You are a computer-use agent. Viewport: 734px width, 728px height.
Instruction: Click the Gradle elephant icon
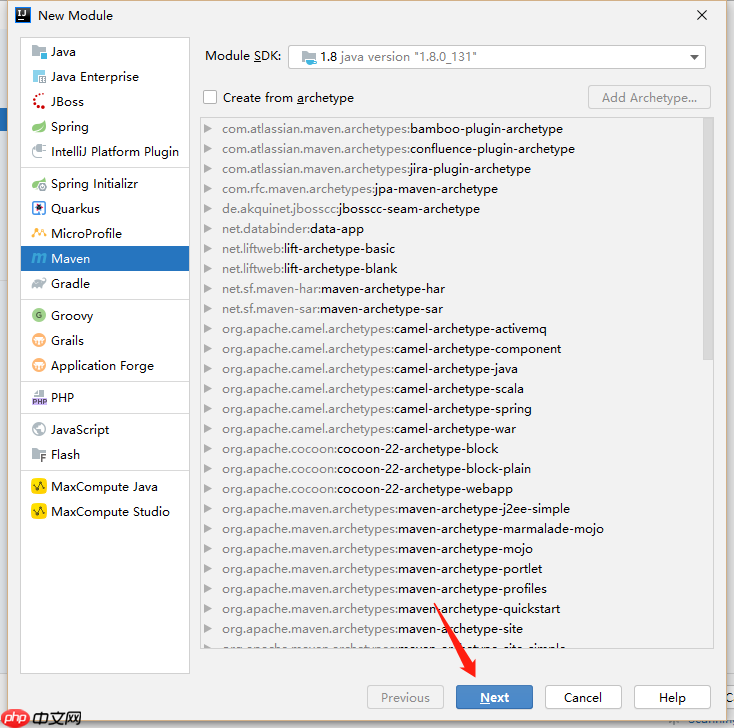coord(39,283)
